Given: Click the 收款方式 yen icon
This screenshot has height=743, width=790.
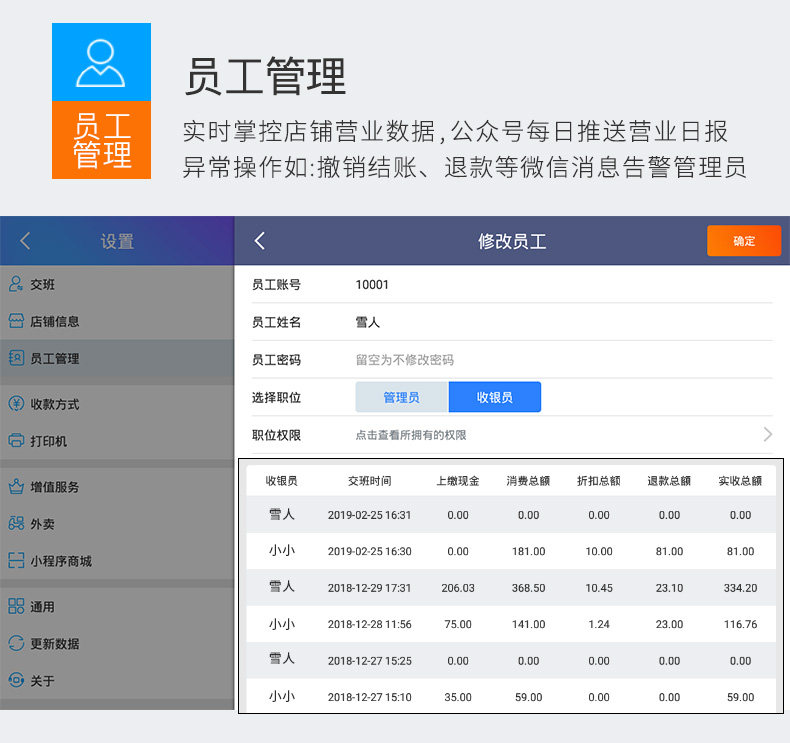Looking at the screenshot, I should (16, 403).
